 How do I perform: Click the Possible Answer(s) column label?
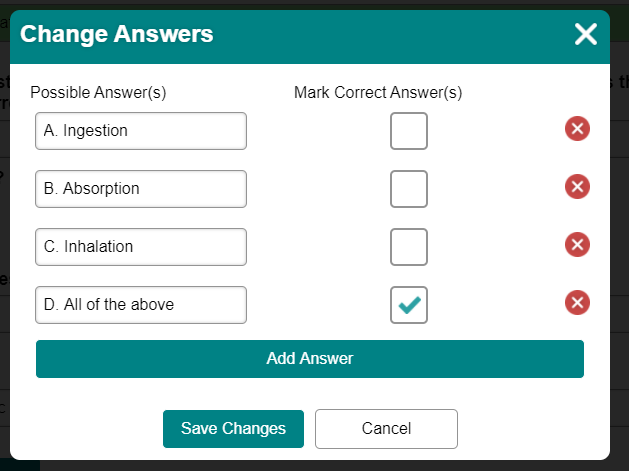click(x=98, y=93)
